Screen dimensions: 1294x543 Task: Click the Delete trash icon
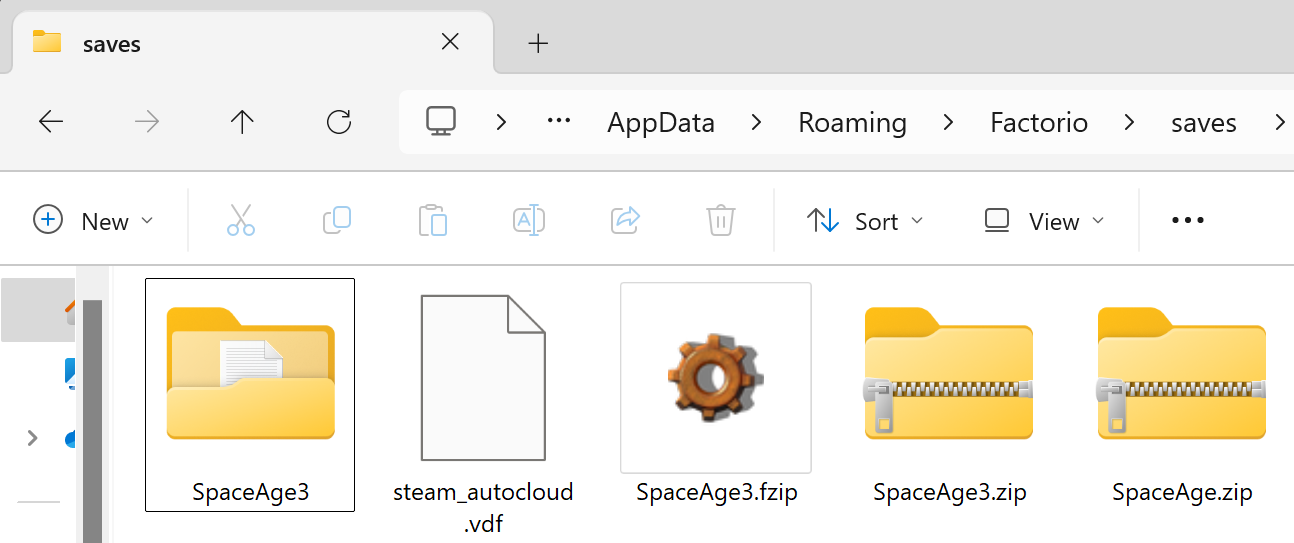721,220
